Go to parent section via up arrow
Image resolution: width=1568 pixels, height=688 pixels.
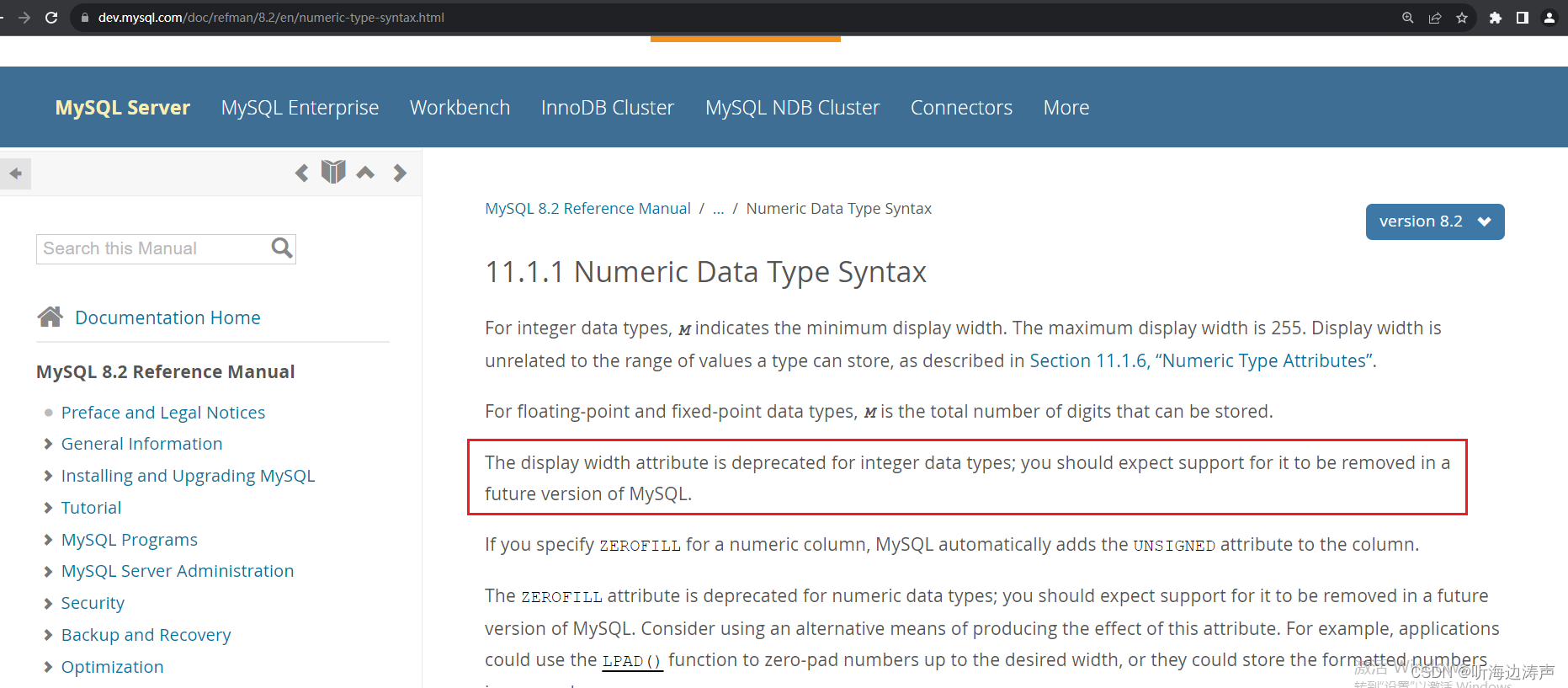click(x=365, y=172)
